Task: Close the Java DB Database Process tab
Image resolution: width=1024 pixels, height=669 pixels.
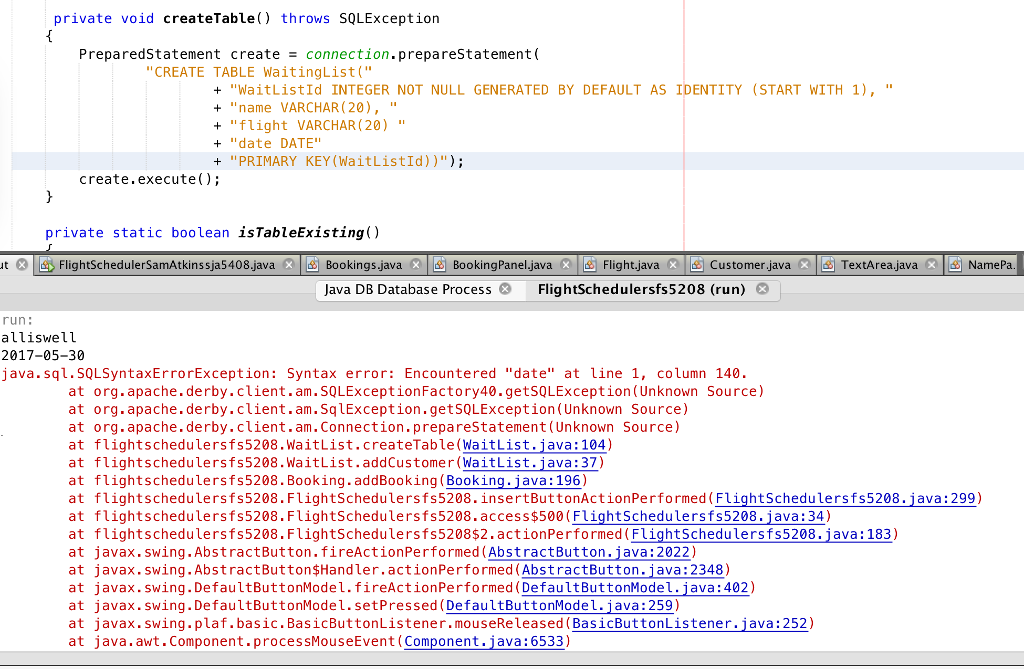Action: (506, 289)
